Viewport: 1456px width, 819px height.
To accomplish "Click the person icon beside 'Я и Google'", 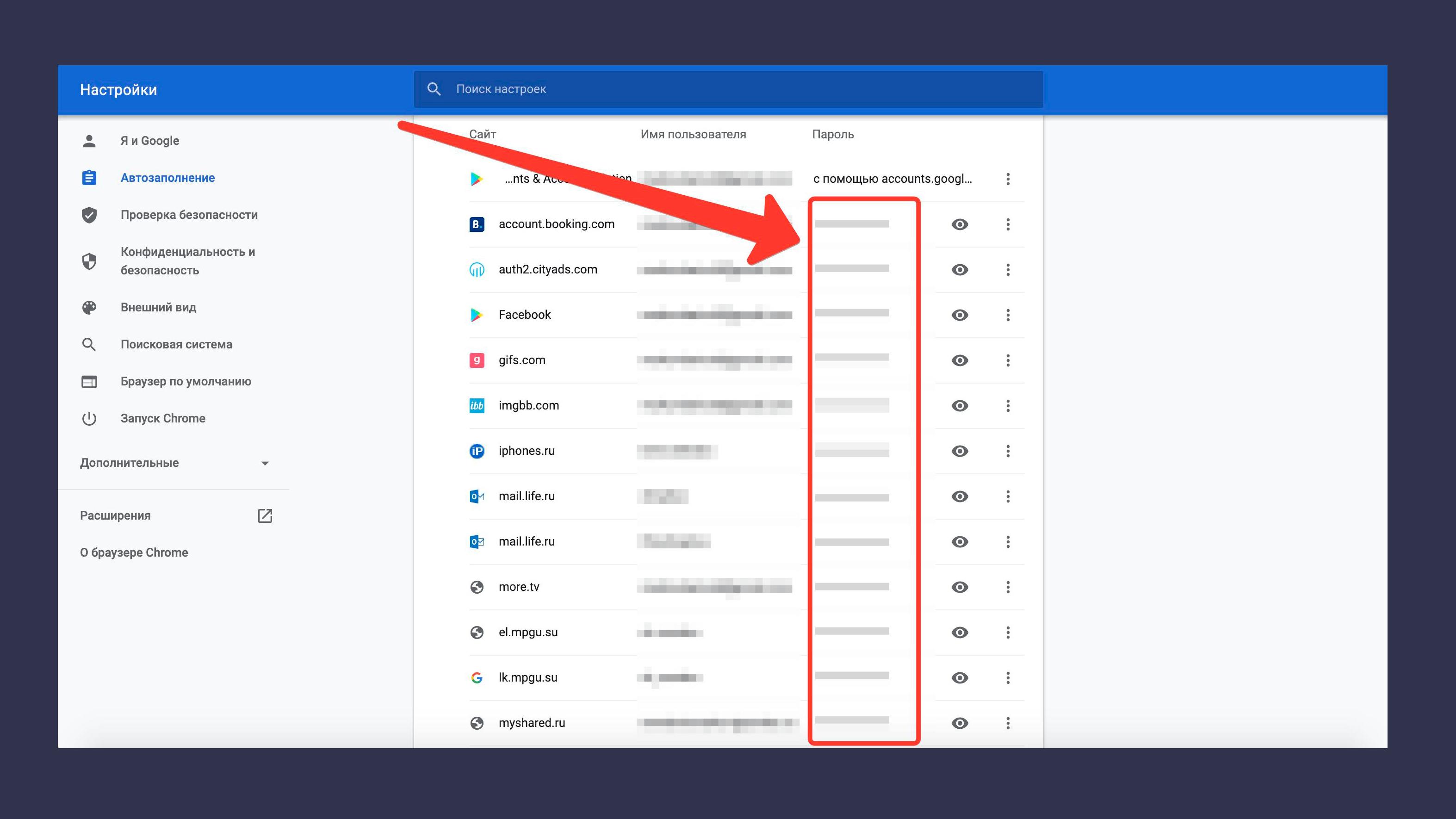I will (x=89, y=141).
